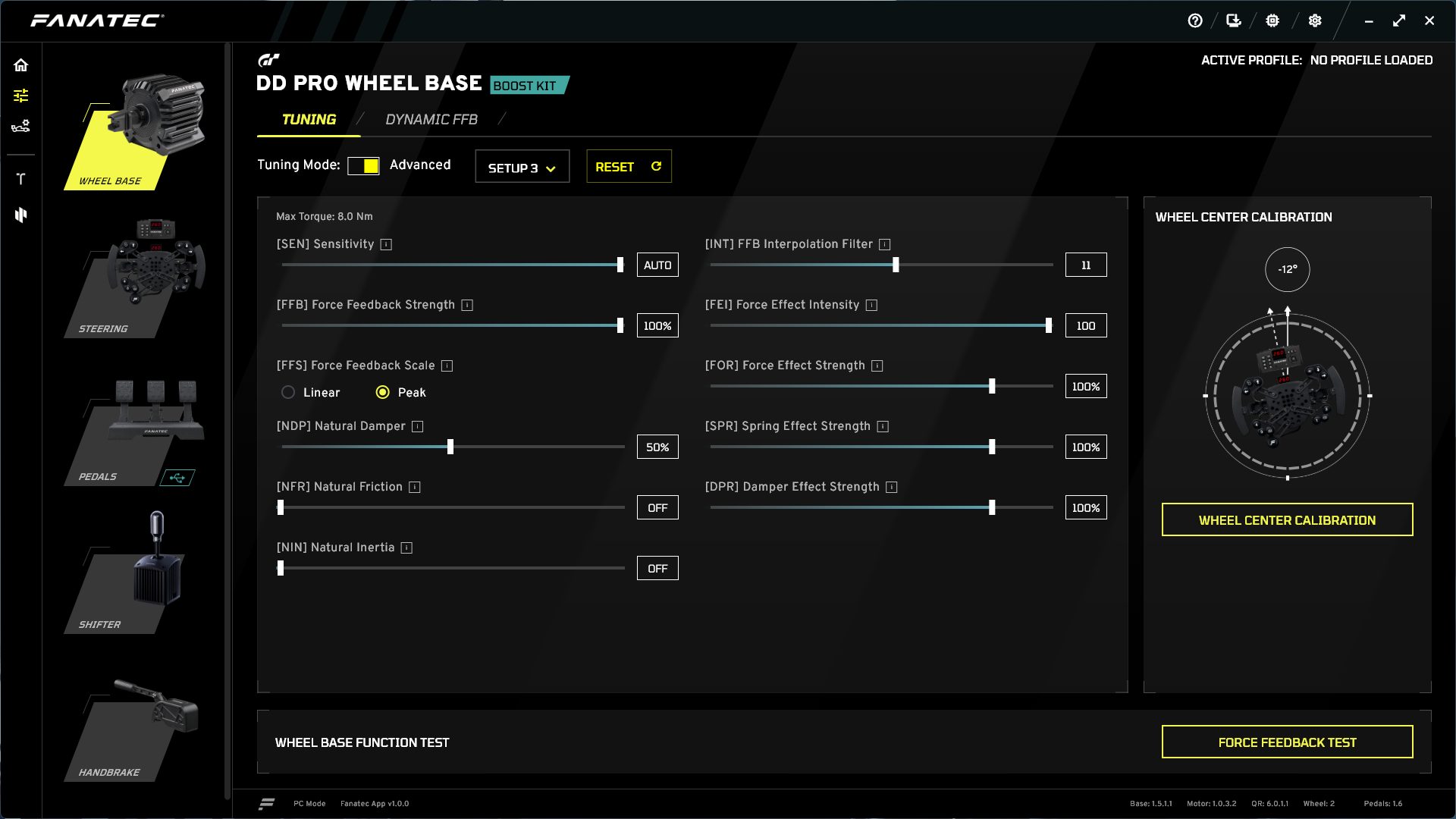The height and width of the screenshot is (819, 1456).
Task: Open the Fanatec shield logo sidebar icon
Action: point(21,215)
